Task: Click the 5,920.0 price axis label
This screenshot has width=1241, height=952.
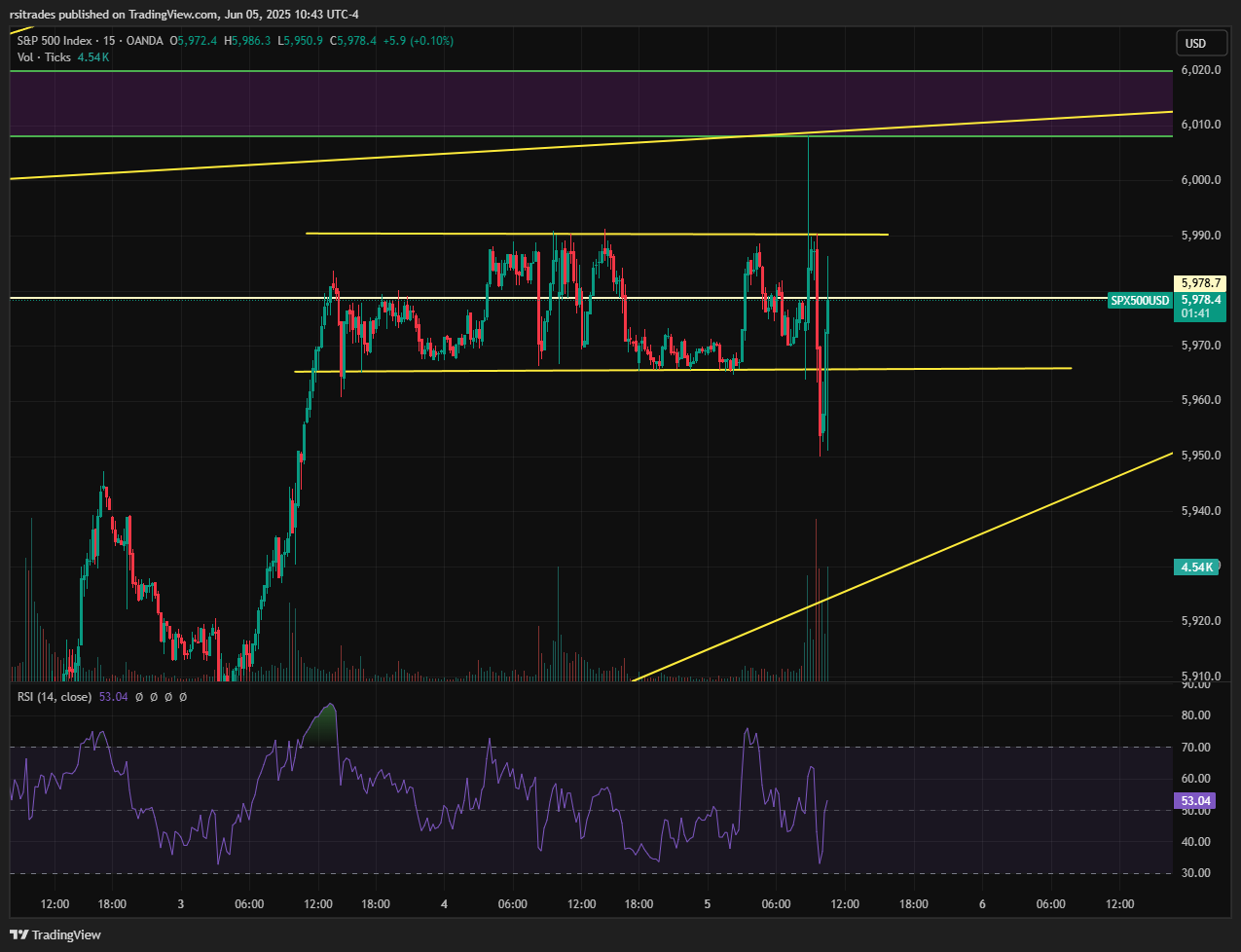Action: pos(1200,621)
